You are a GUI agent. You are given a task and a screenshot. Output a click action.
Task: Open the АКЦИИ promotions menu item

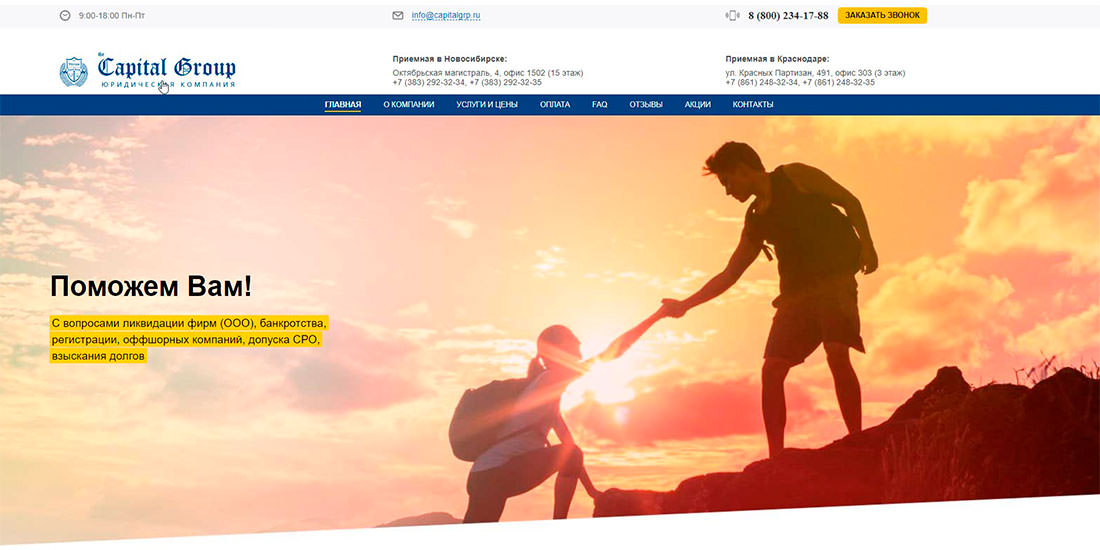point(697,104)
